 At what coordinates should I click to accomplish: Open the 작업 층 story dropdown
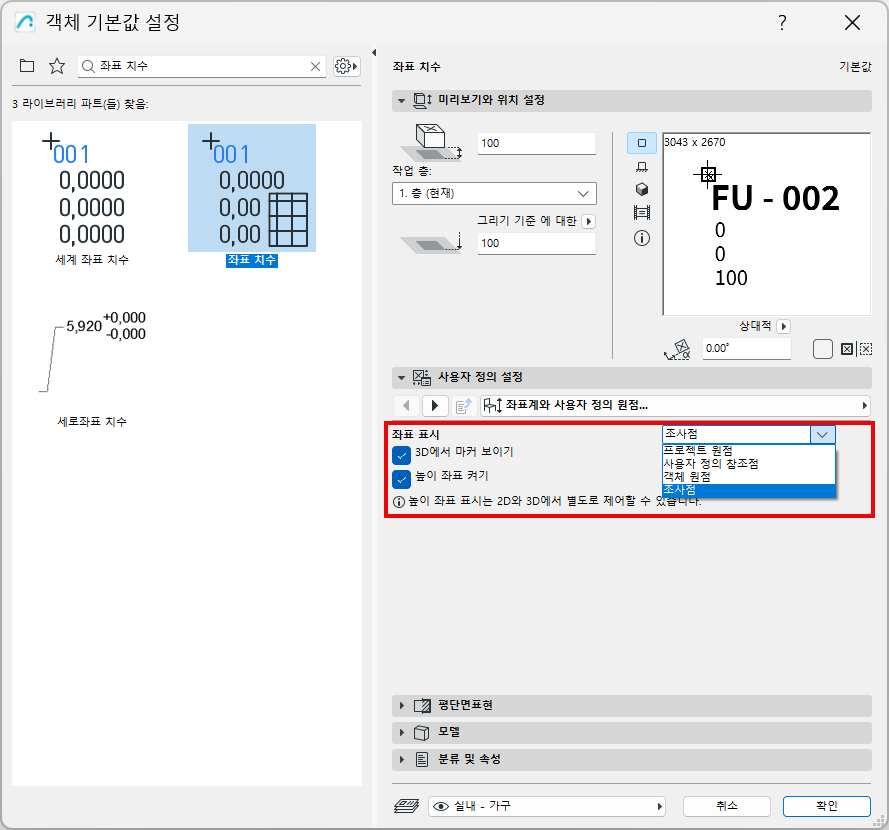494,193
